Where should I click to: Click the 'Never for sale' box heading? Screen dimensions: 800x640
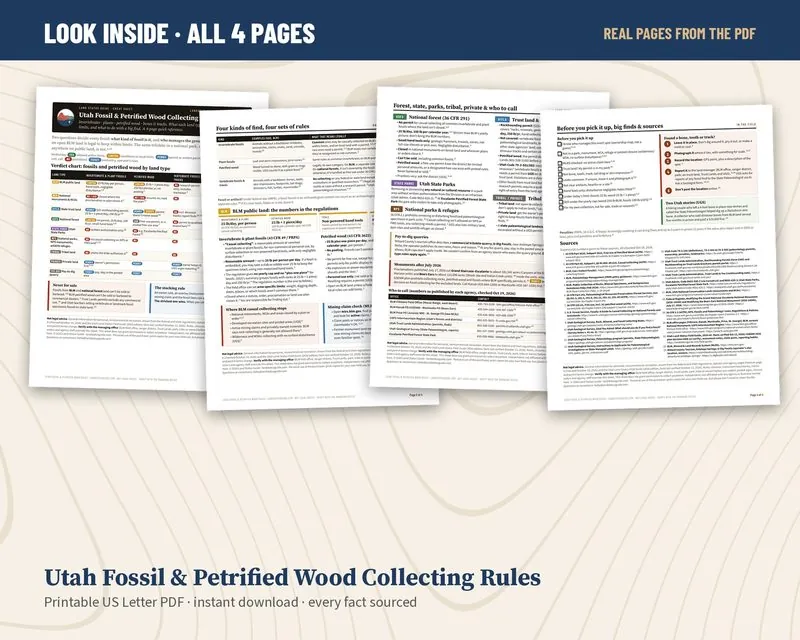65,285
